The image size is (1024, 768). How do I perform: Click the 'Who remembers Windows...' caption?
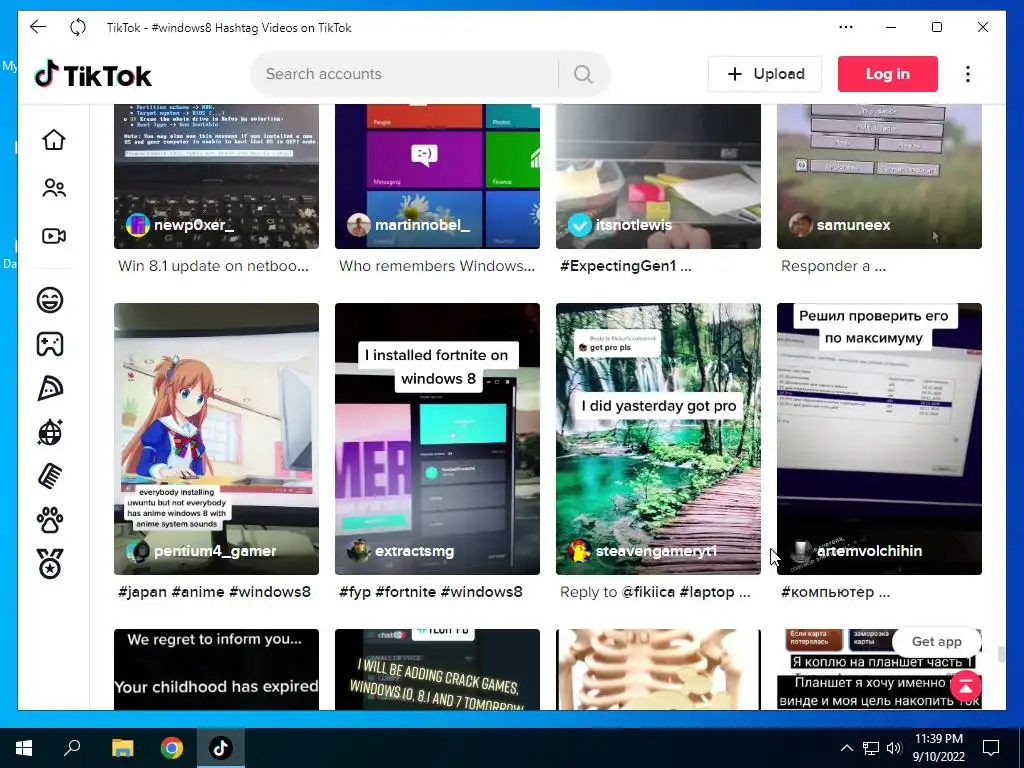[x=437, y=266]
